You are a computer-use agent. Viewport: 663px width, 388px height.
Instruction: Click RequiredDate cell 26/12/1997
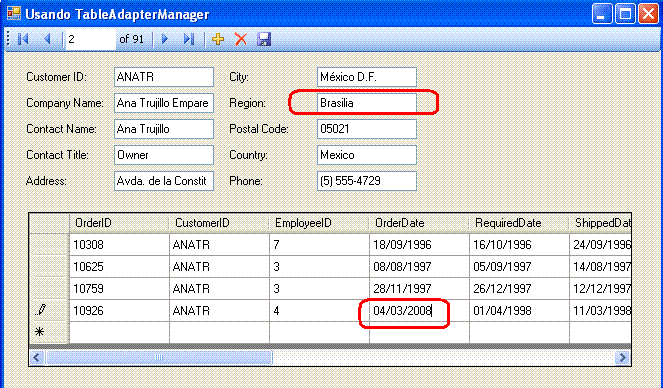coord(519,288)
